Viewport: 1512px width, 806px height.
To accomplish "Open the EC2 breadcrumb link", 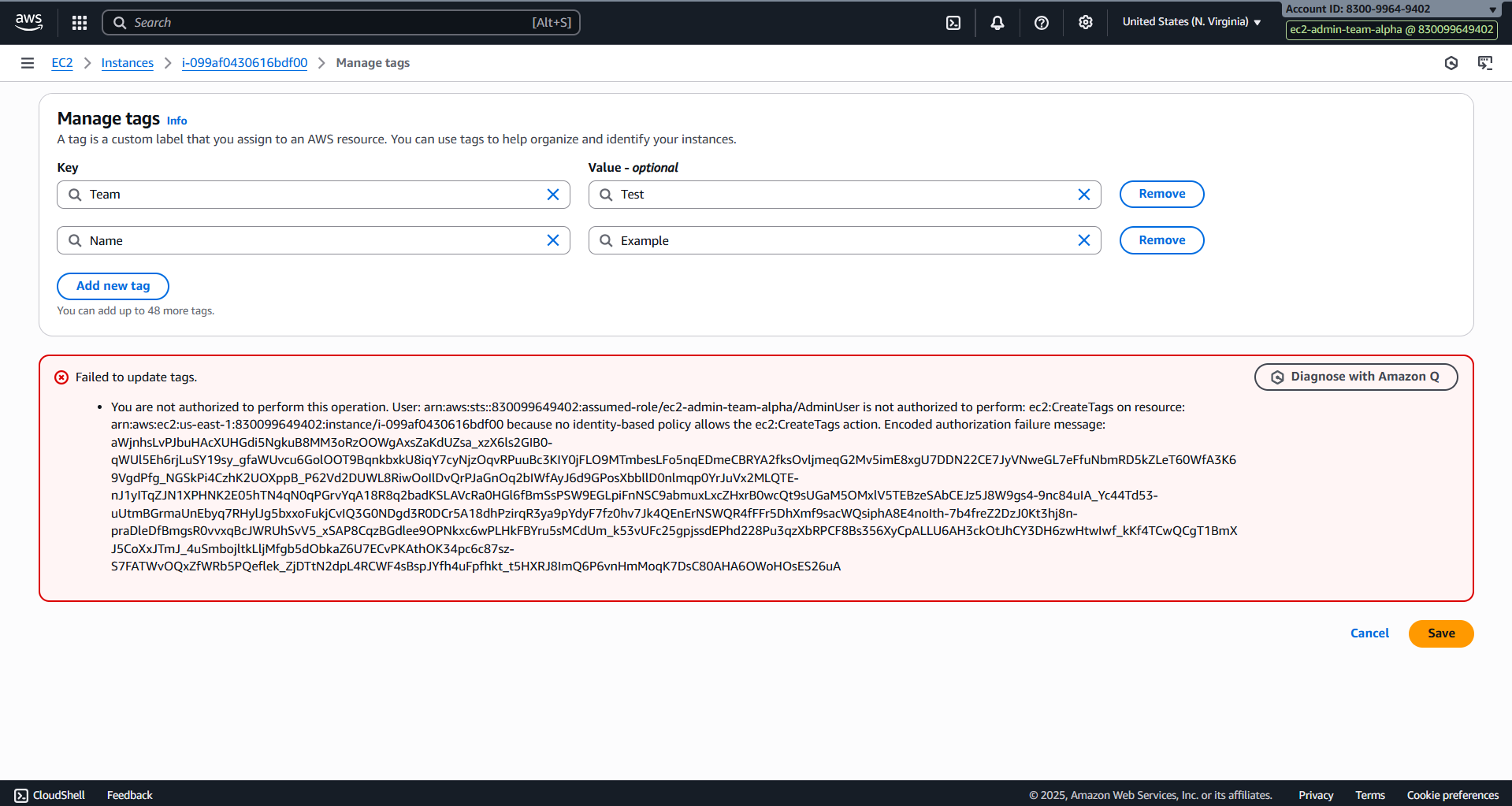I will [x=62, y=63].
